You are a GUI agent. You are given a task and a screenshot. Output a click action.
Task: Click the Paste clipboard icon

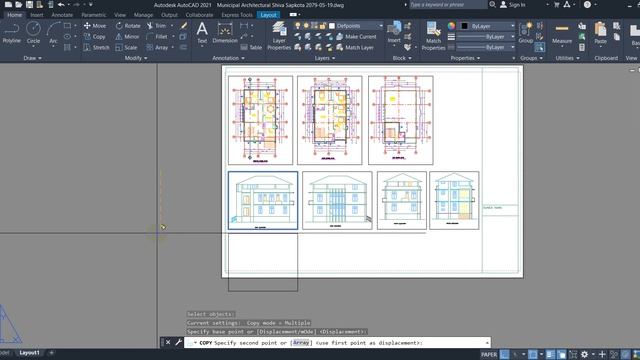[x=600, y=33]
